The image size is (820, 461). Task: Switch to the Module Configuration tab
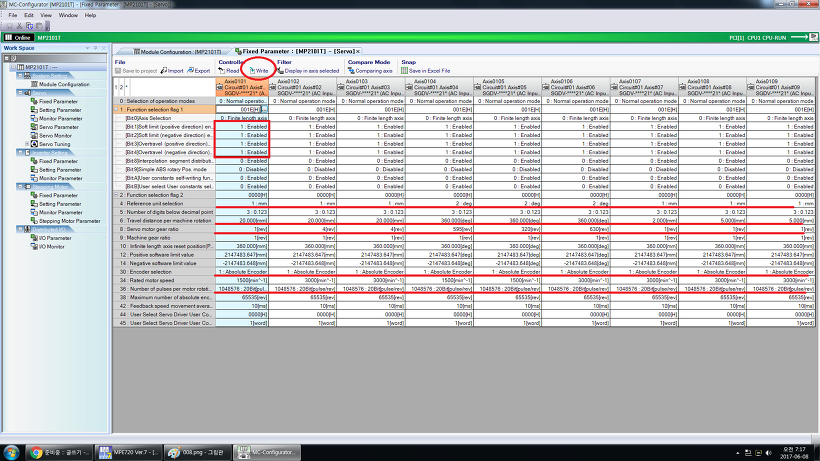[x=177, y=51]
